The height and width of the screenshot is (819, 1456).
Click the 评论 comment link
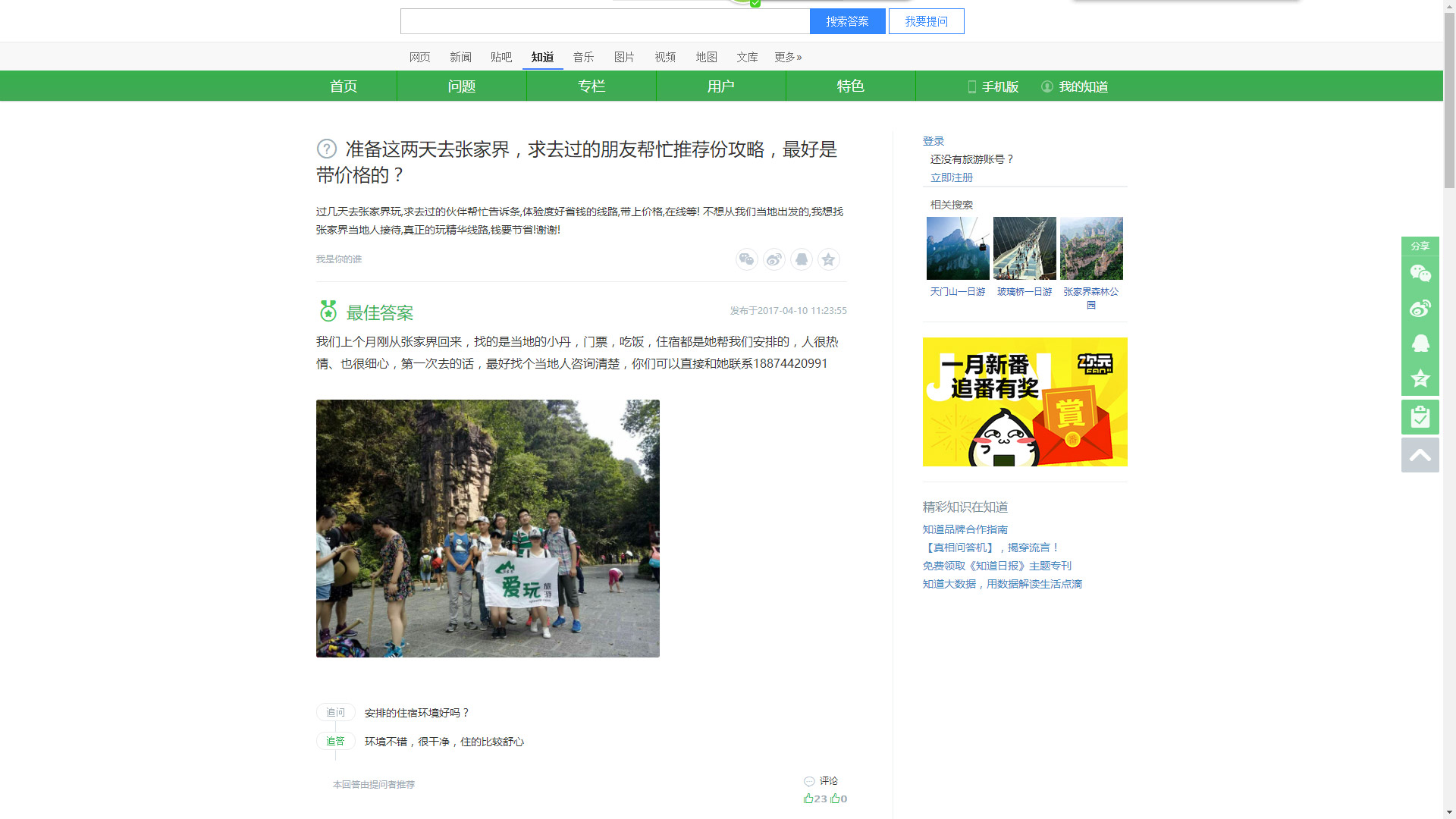829,781
